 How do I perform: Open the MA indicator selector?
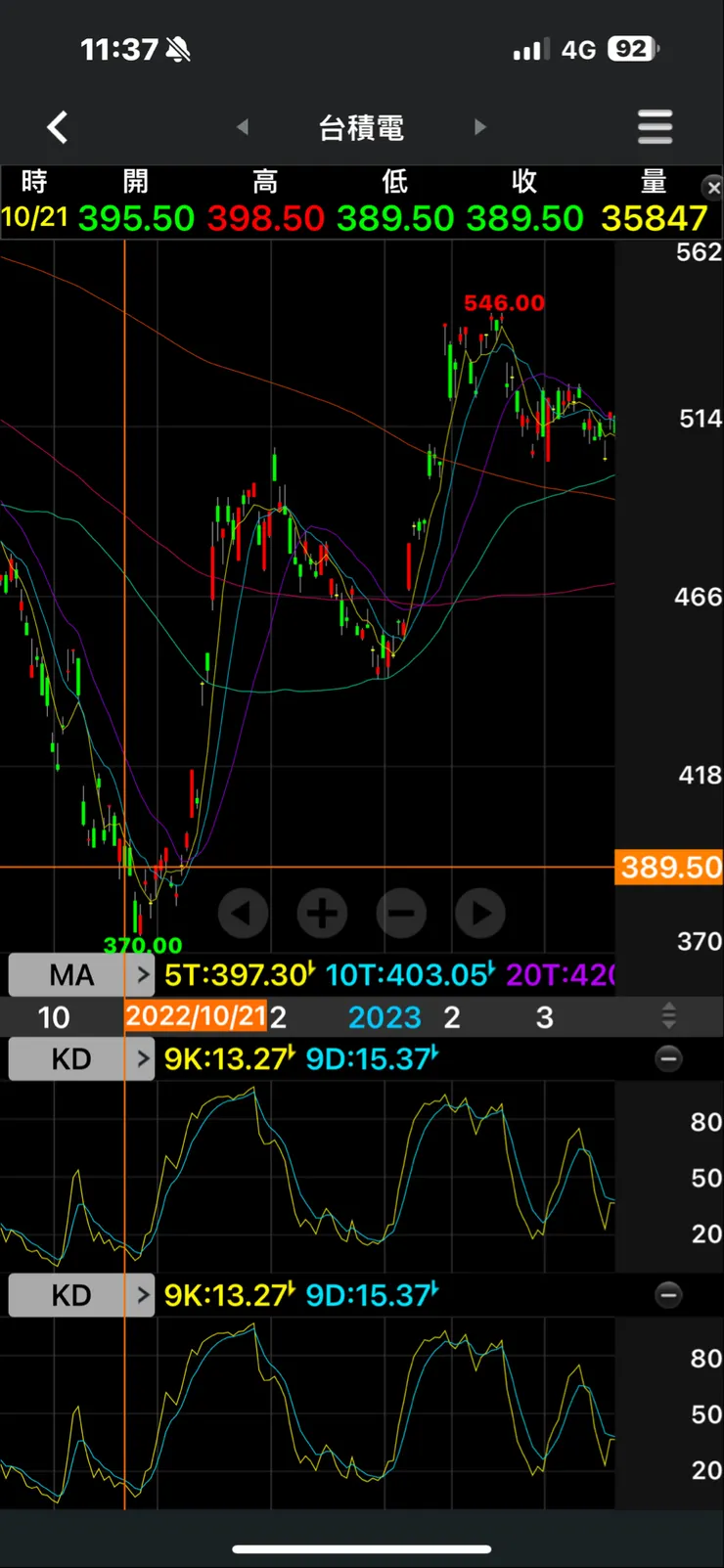(81, 974)
